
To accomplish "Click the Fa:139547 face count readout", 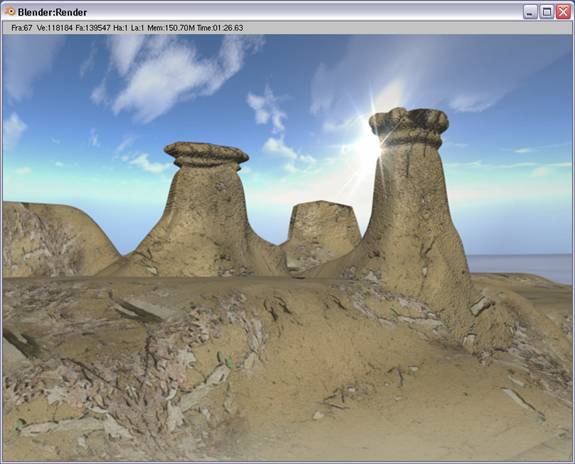I will click(x=93, y=28).
